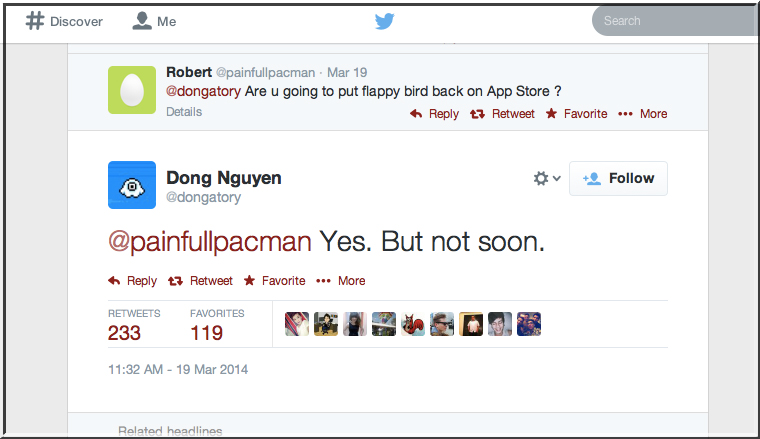Open the Mar 19 timestamp link
This screenshot has width=760, height=439.
[347, 73]
